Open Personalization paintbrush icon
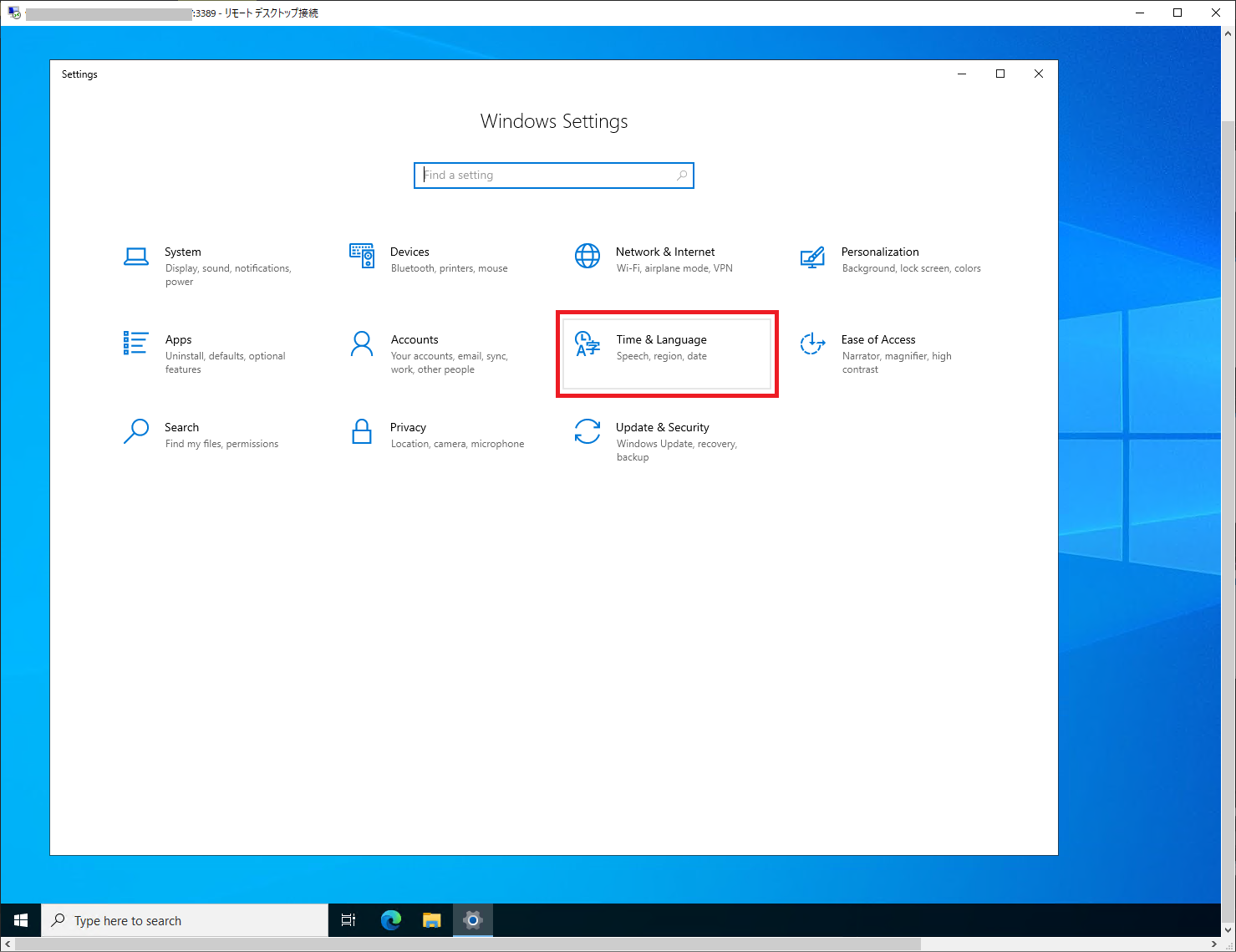The image size is (1236, 952). [812, 257]
